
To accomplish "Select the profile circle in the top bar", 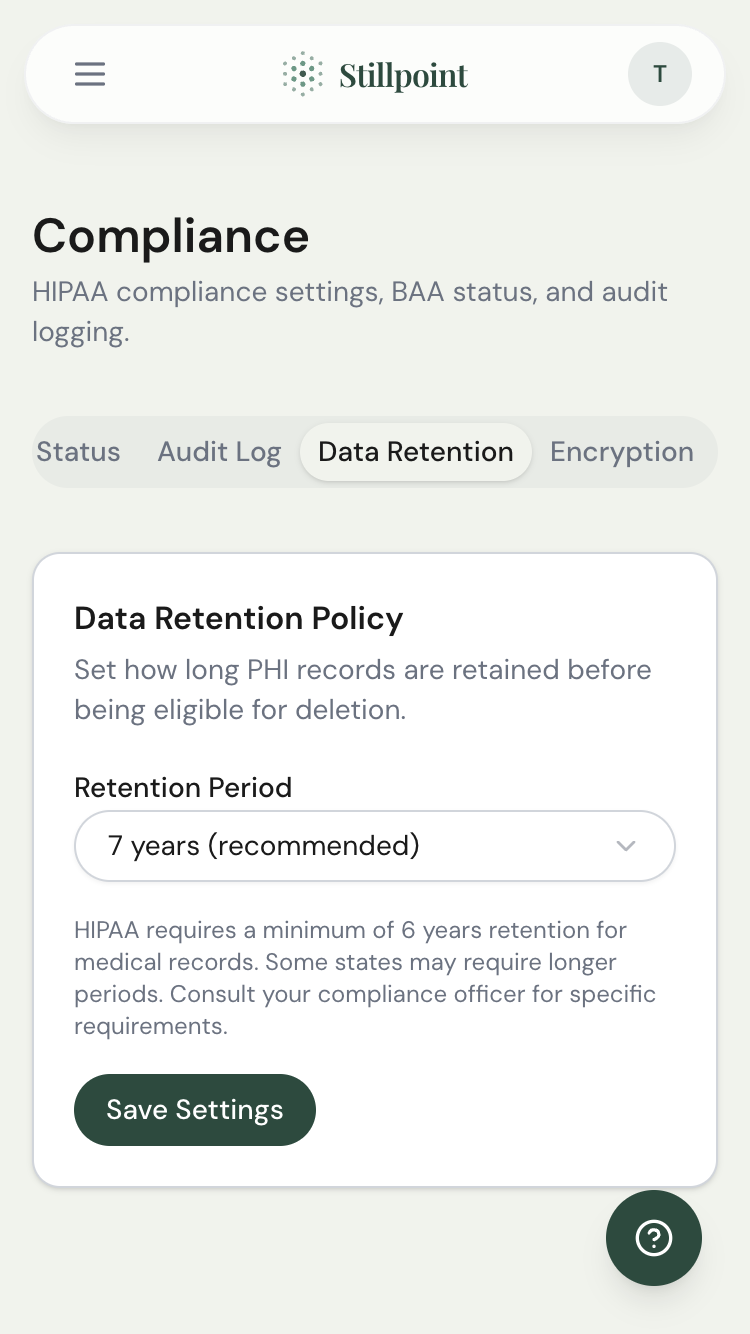I will 659,74.
